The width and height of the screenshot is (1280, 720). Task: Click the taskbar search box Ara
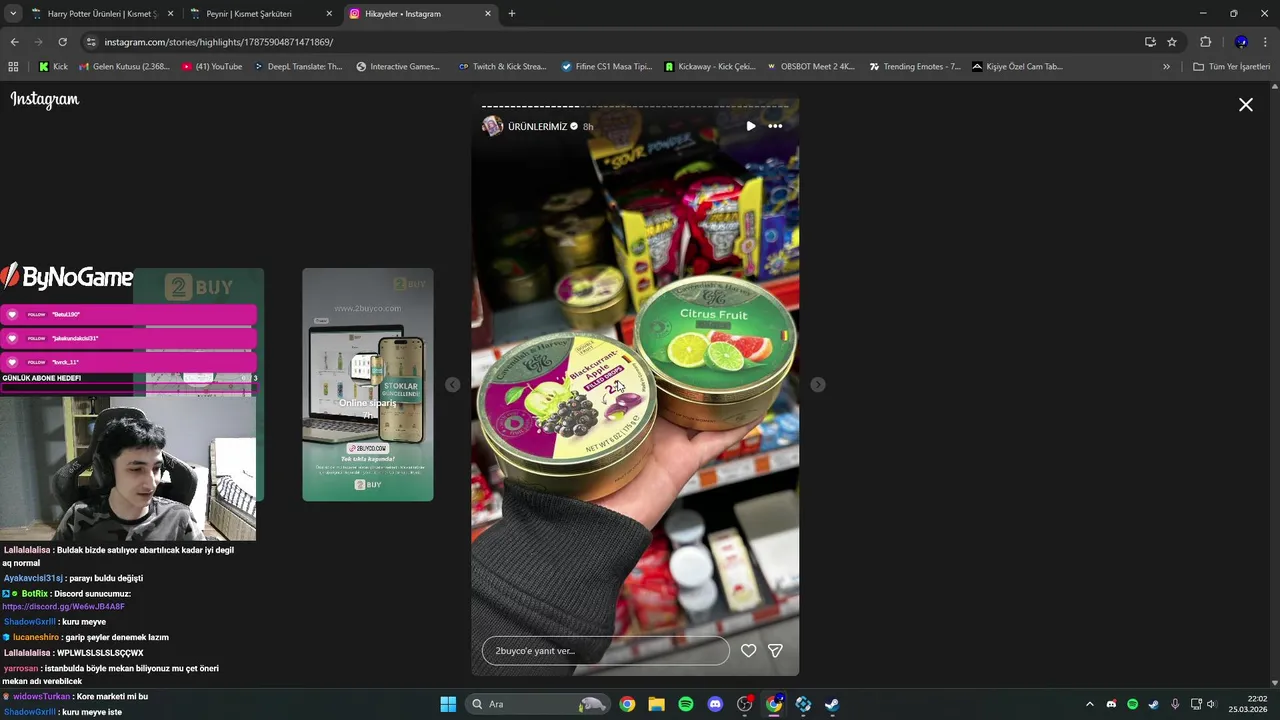[538, 704]
